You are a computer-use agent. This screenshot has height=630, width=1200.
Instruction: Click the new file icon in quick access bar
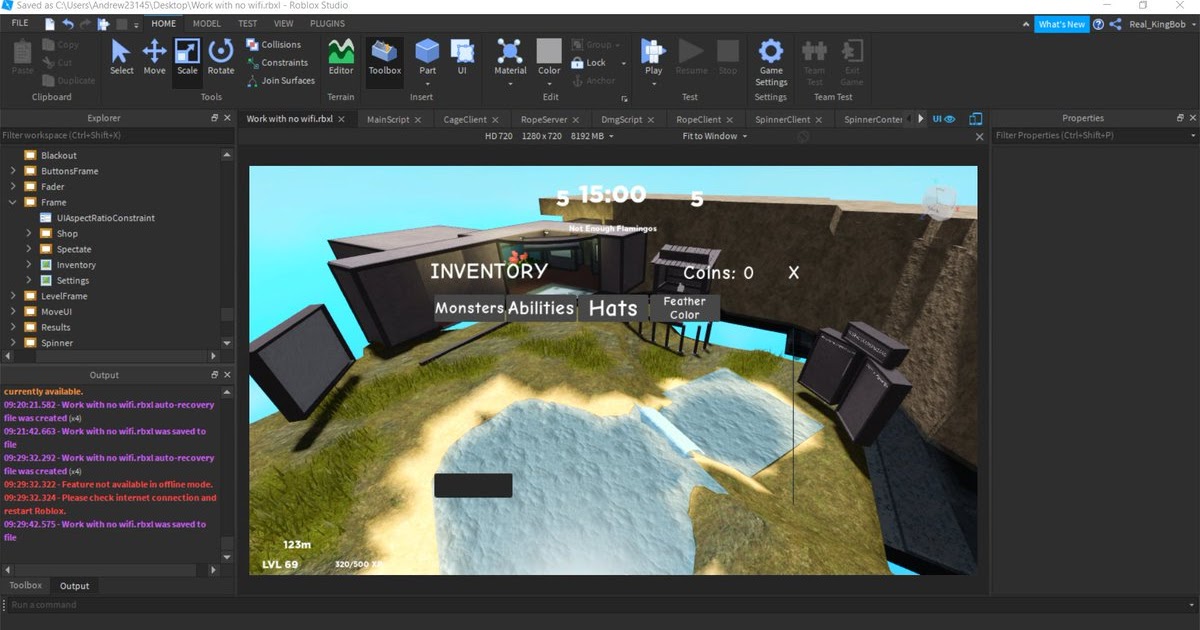coord(50,23)
